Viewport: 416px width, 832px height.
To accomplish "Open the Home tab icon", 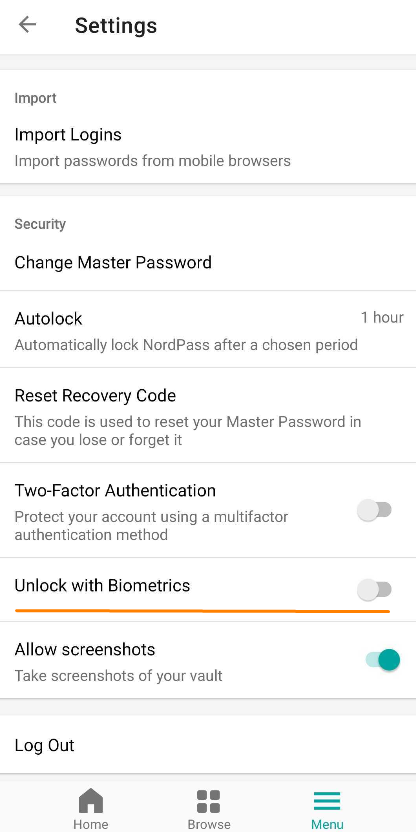I will [x=91, y=800].
